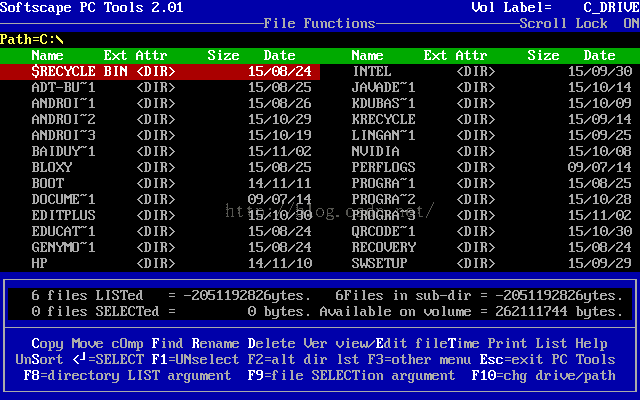This screenshot has height=400, width=640.
Task: Choose the Rename command
Action: point(216,344)
